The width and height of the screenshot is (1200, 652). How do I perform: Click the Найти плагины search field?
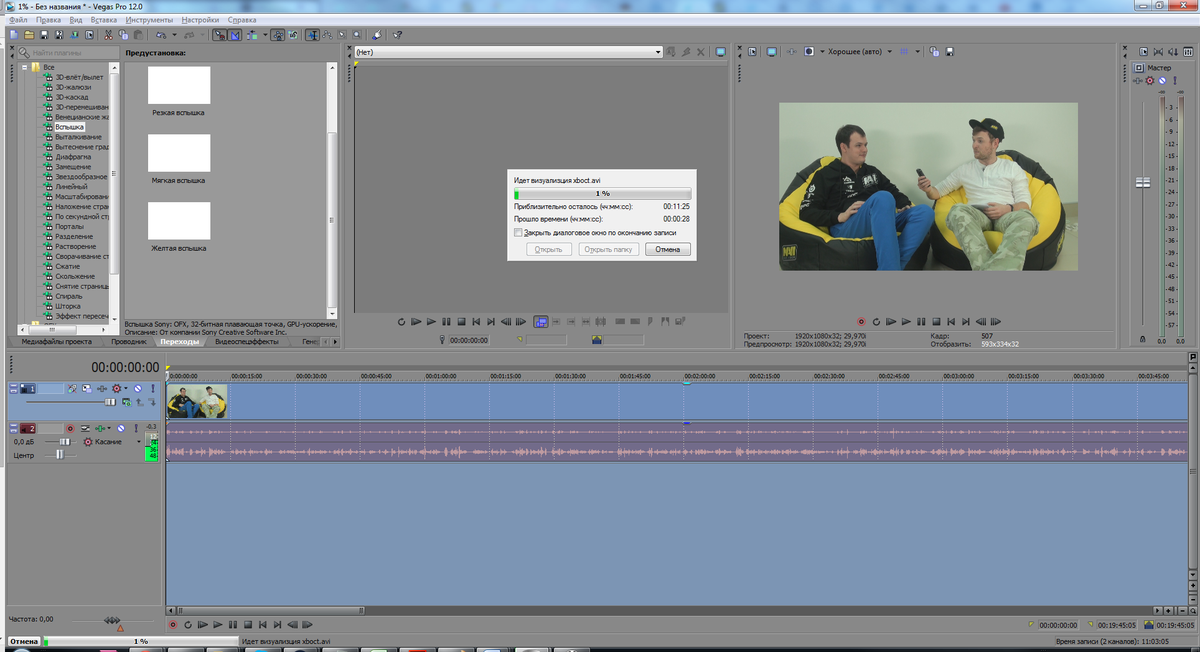(66, 52)
